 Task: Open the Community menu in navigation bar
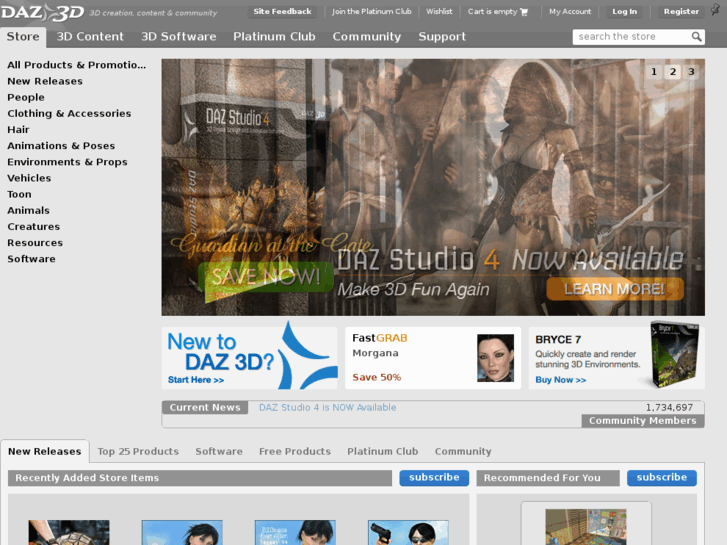[367, 37]
